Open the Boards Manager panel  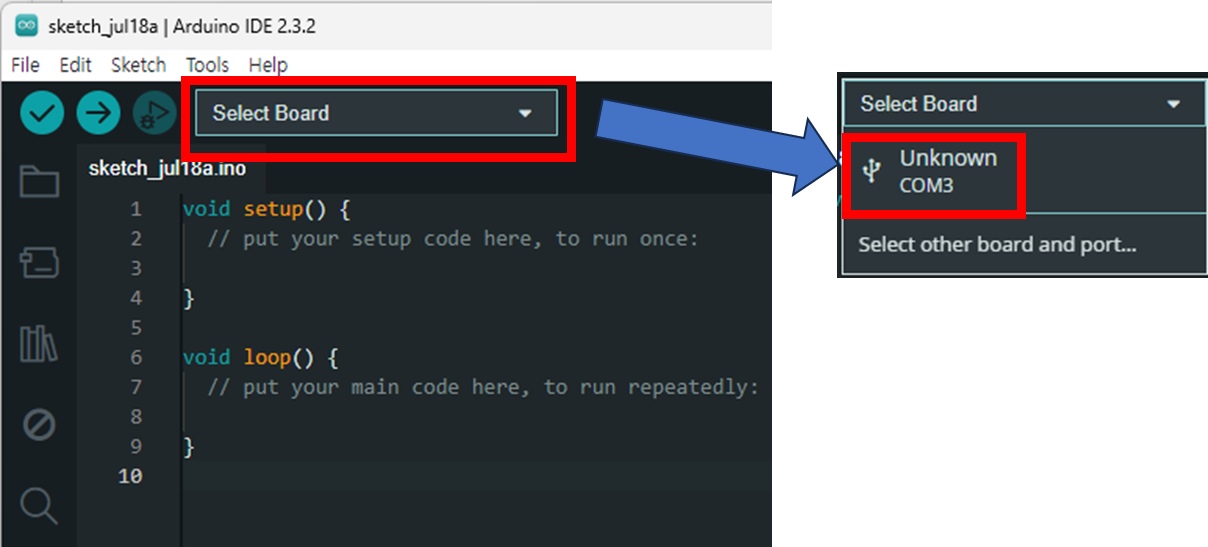39,263
